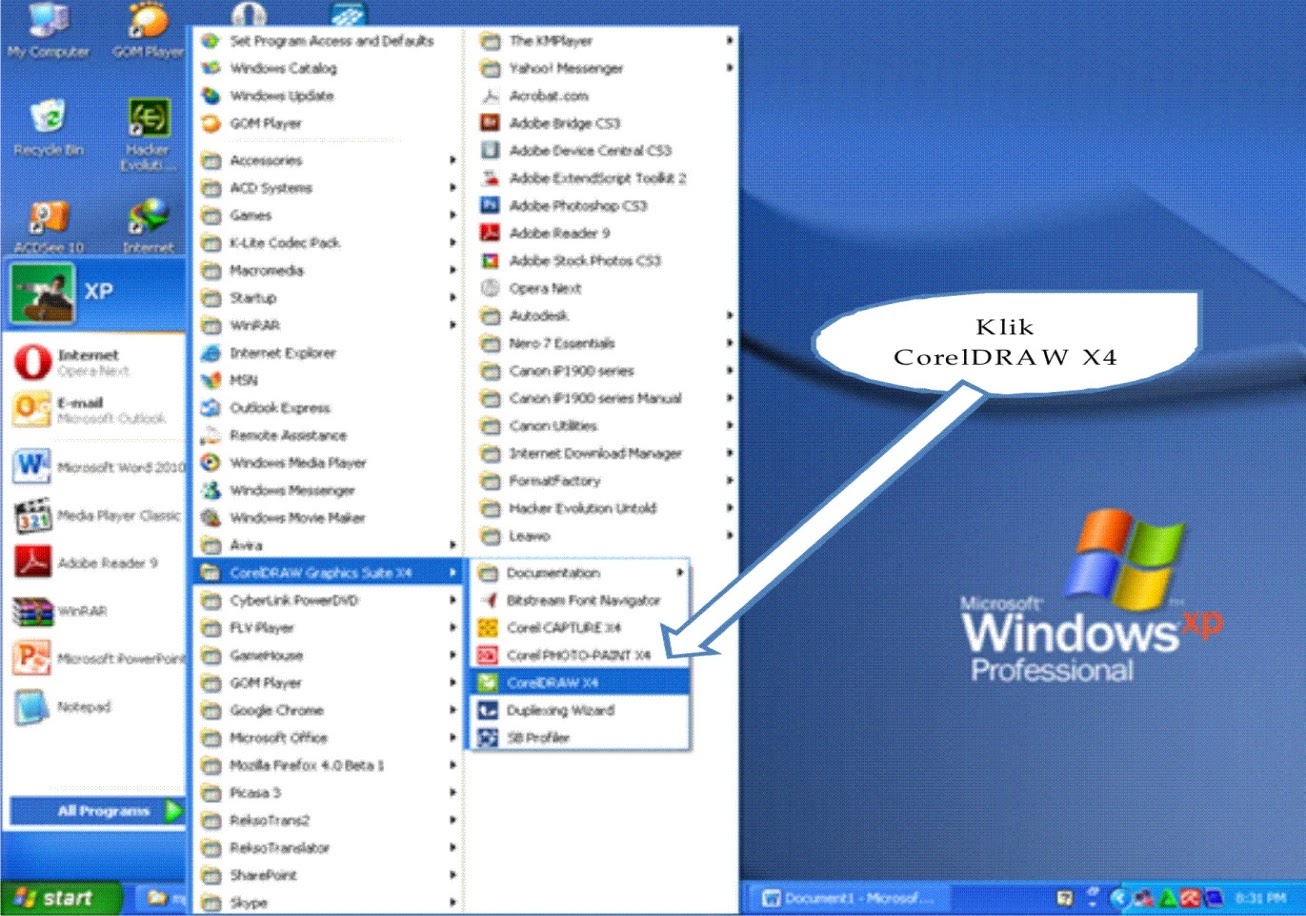1306x916 pixels.
Task: Expand the Microsoft Office submenu arrow
Action: 453,737
